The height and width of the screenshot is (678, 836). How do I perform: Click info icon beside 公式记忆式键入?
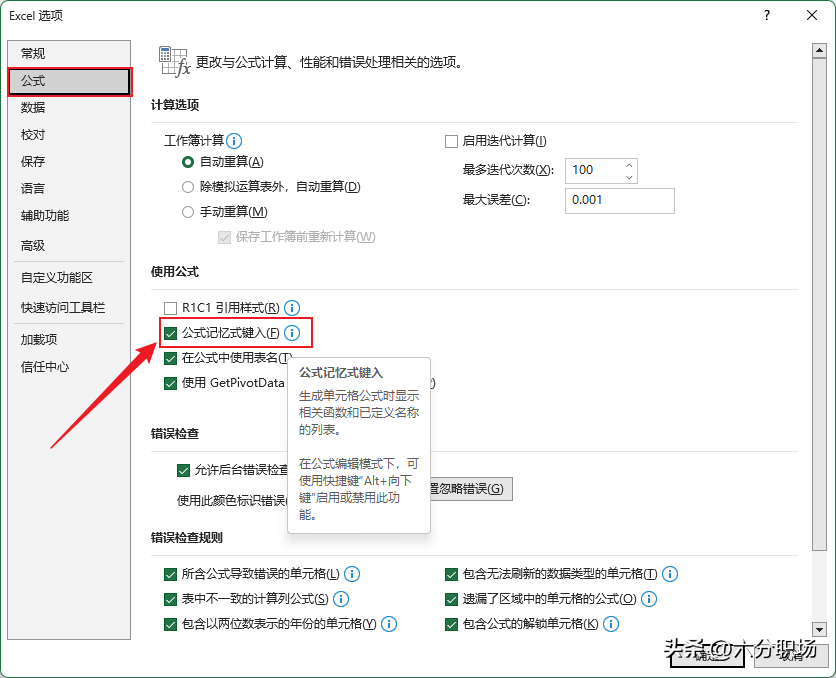[292, 333]
